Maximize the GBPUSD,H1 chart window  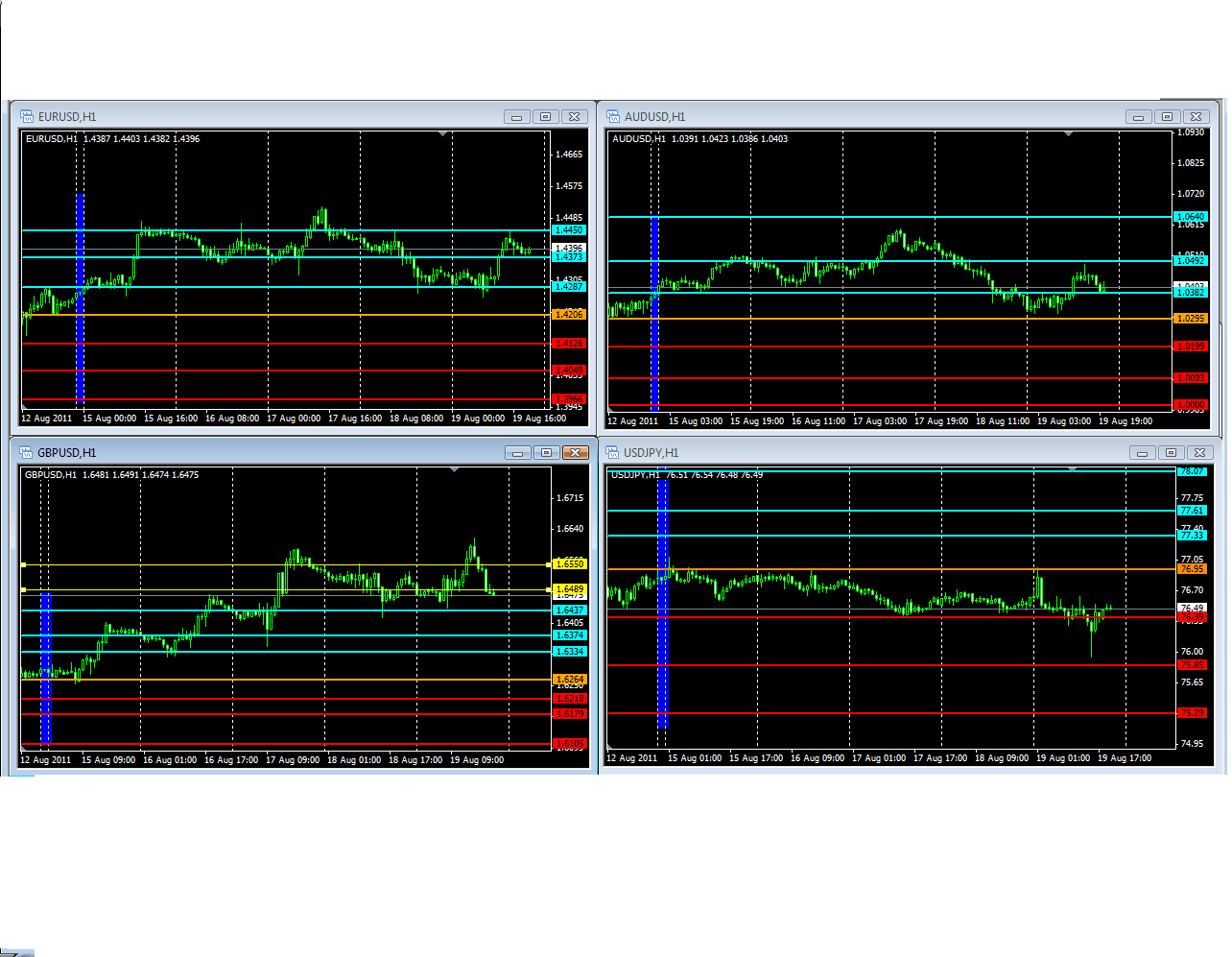coord(547,453)
